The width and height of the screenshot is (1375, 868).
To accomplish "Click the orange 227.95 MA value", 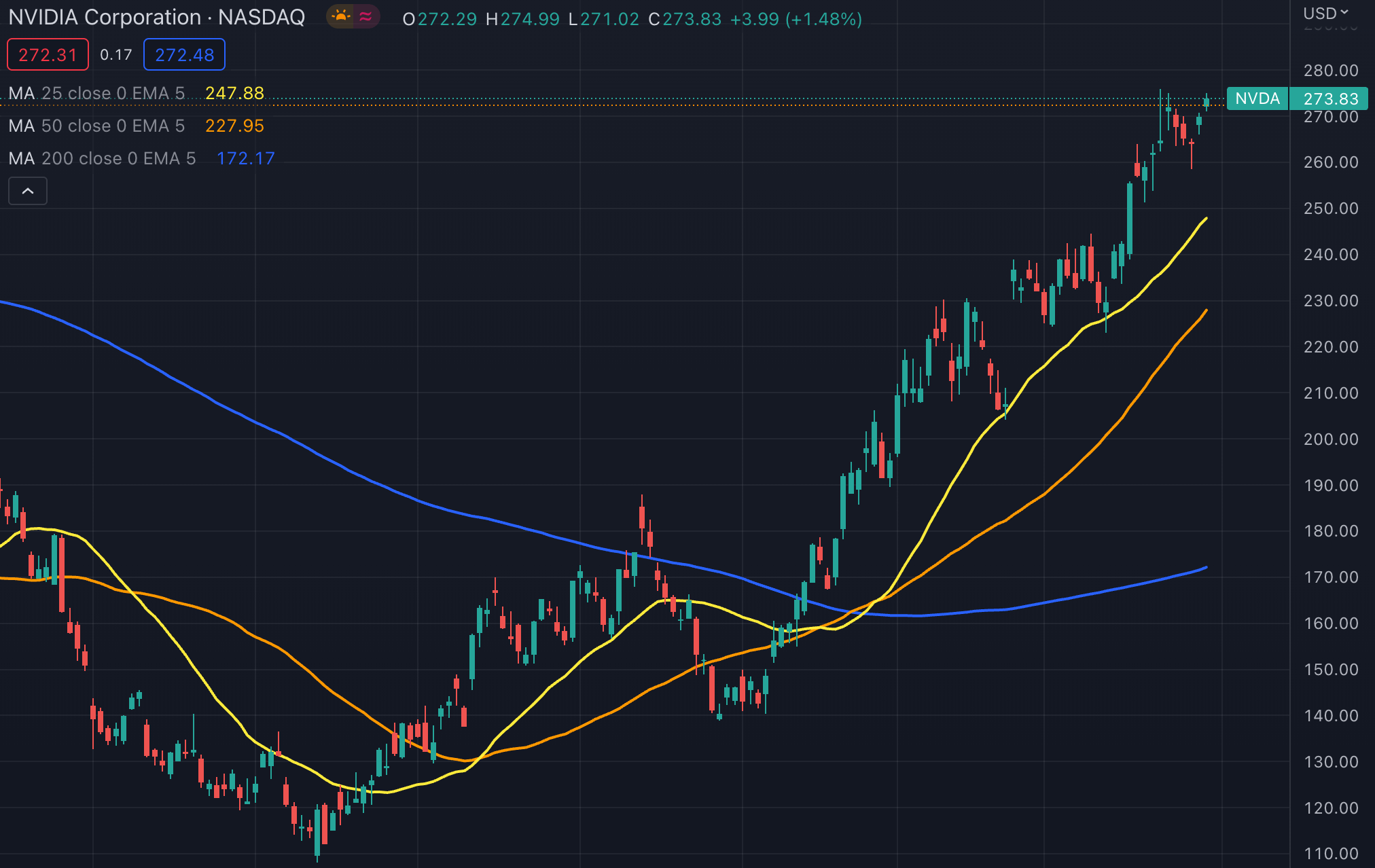I will [234, 126].
